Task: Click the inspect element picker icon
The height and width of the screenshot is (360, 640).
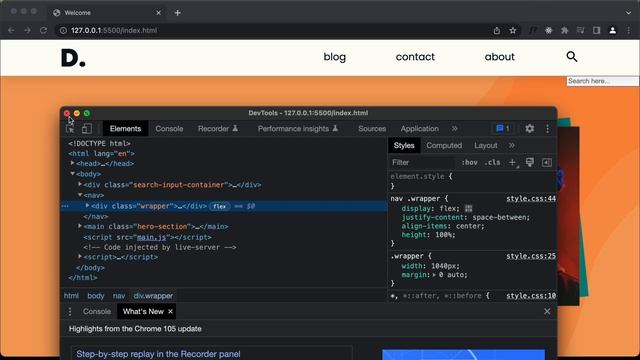Action: (70, 129)
